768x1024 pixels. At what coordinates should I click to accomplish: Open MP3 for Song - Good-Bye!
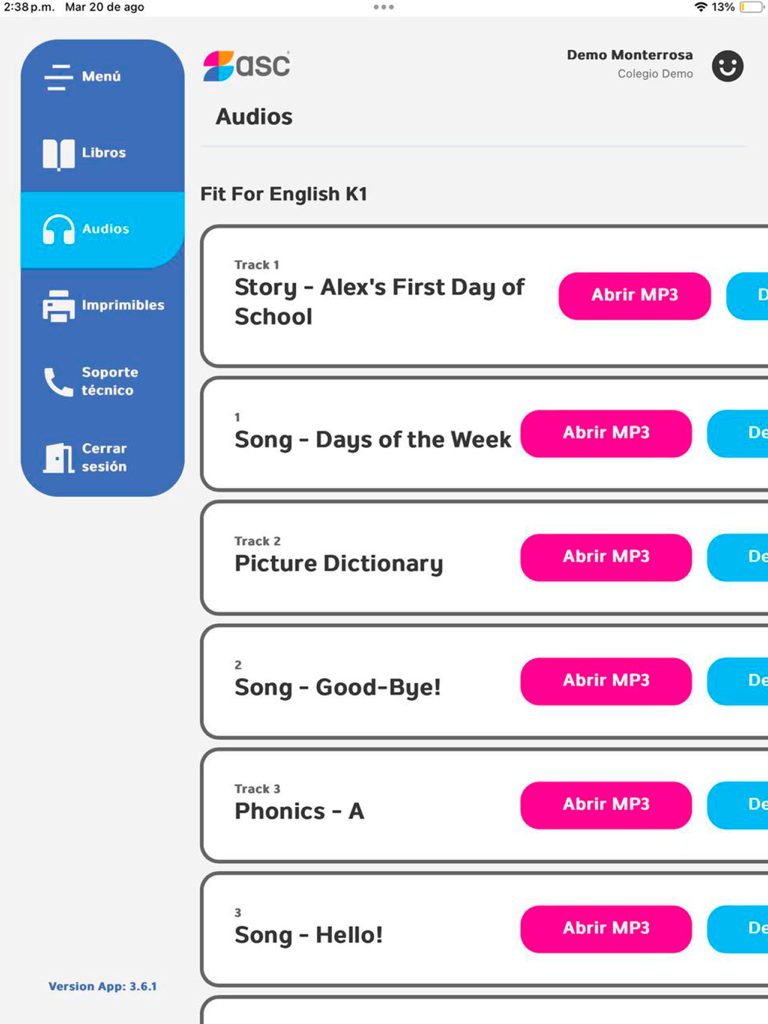(x=606, y=681)
